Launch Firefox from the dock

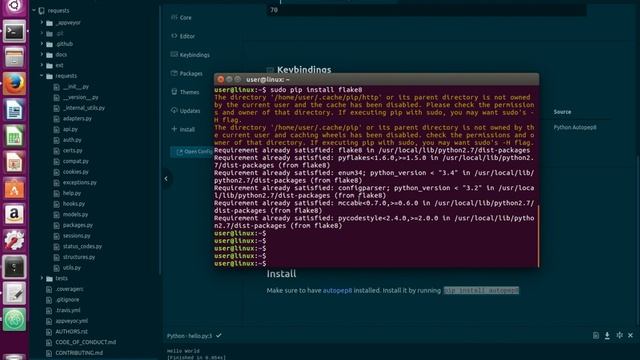coord(14,84)
